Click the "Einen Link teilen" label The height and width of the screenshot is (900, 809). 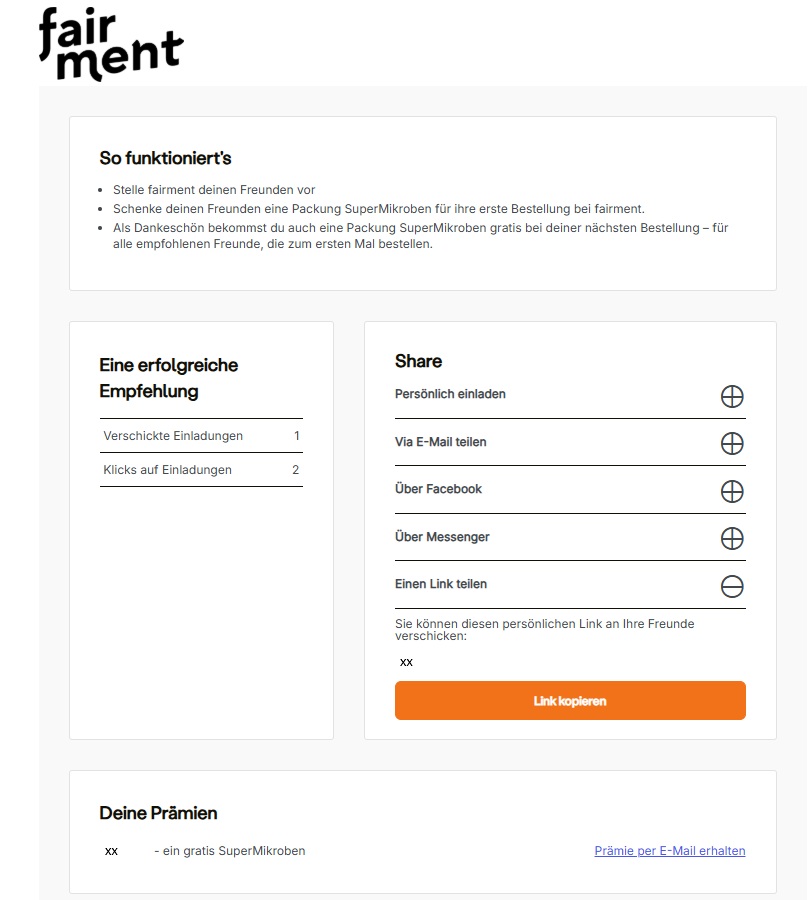pos(441,584)
